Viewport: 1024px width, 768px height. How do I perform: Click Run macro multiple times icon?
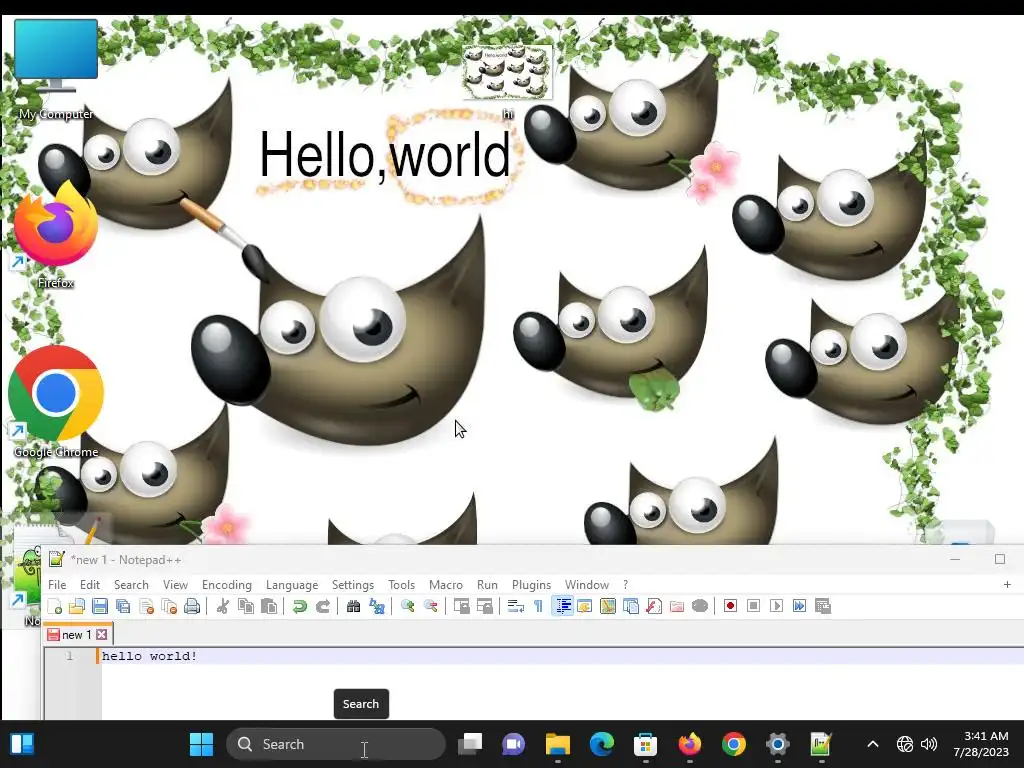(x=799, y=607)
